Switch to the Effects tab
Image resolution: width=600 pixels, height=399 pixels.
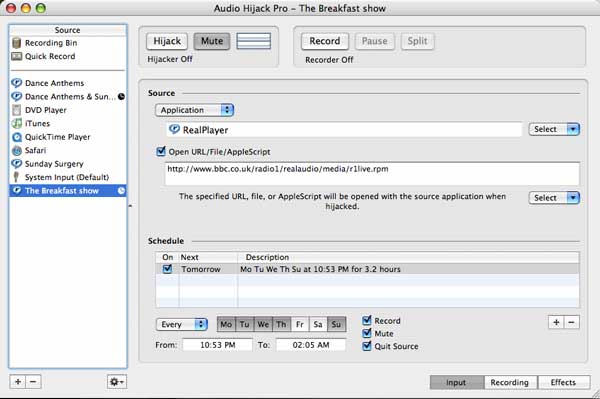[x=564, y=382]
